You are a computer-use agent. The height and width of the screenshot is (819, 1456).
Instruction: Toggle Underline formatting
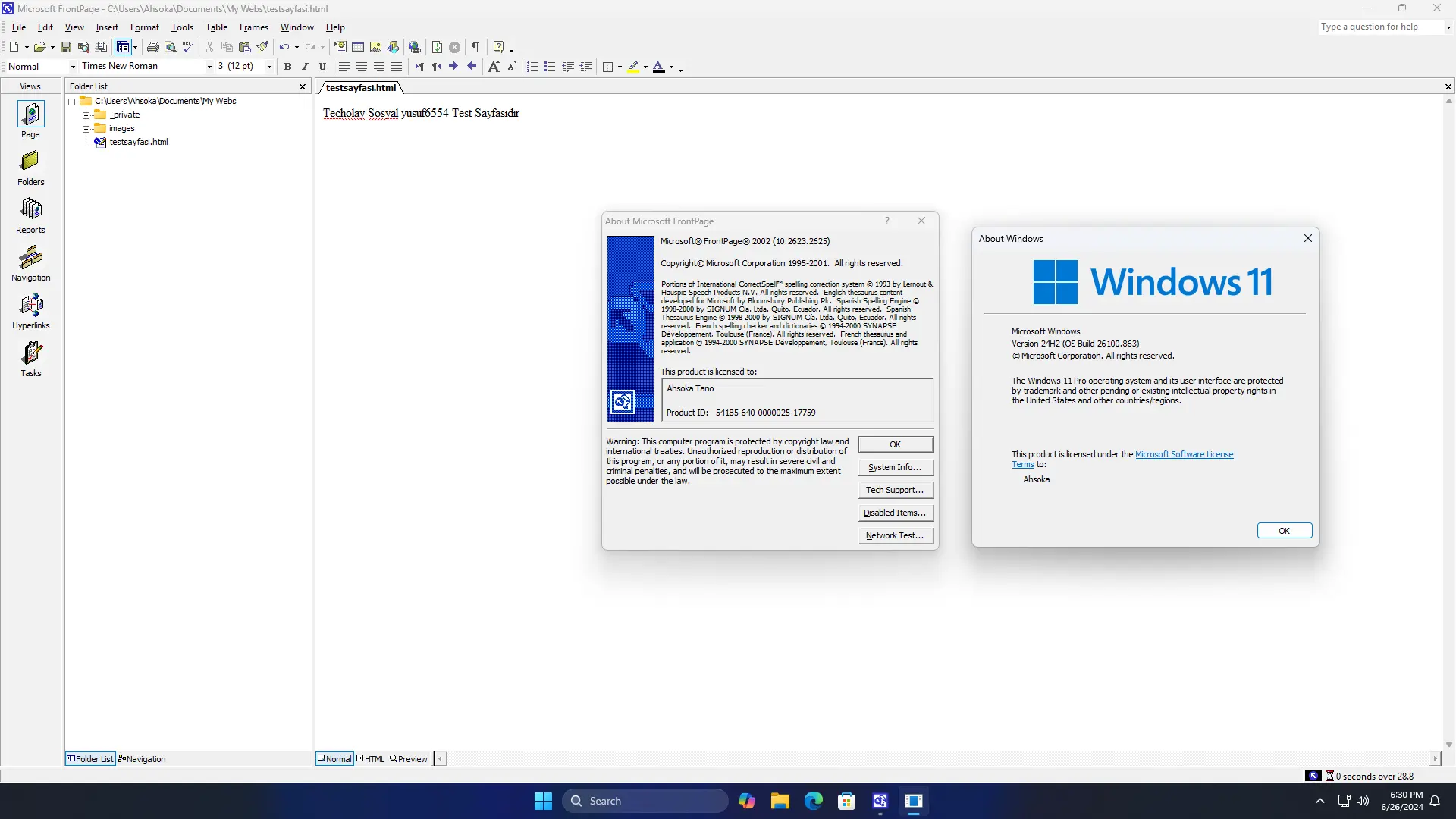pyautogui.click(x=322, y=67)
